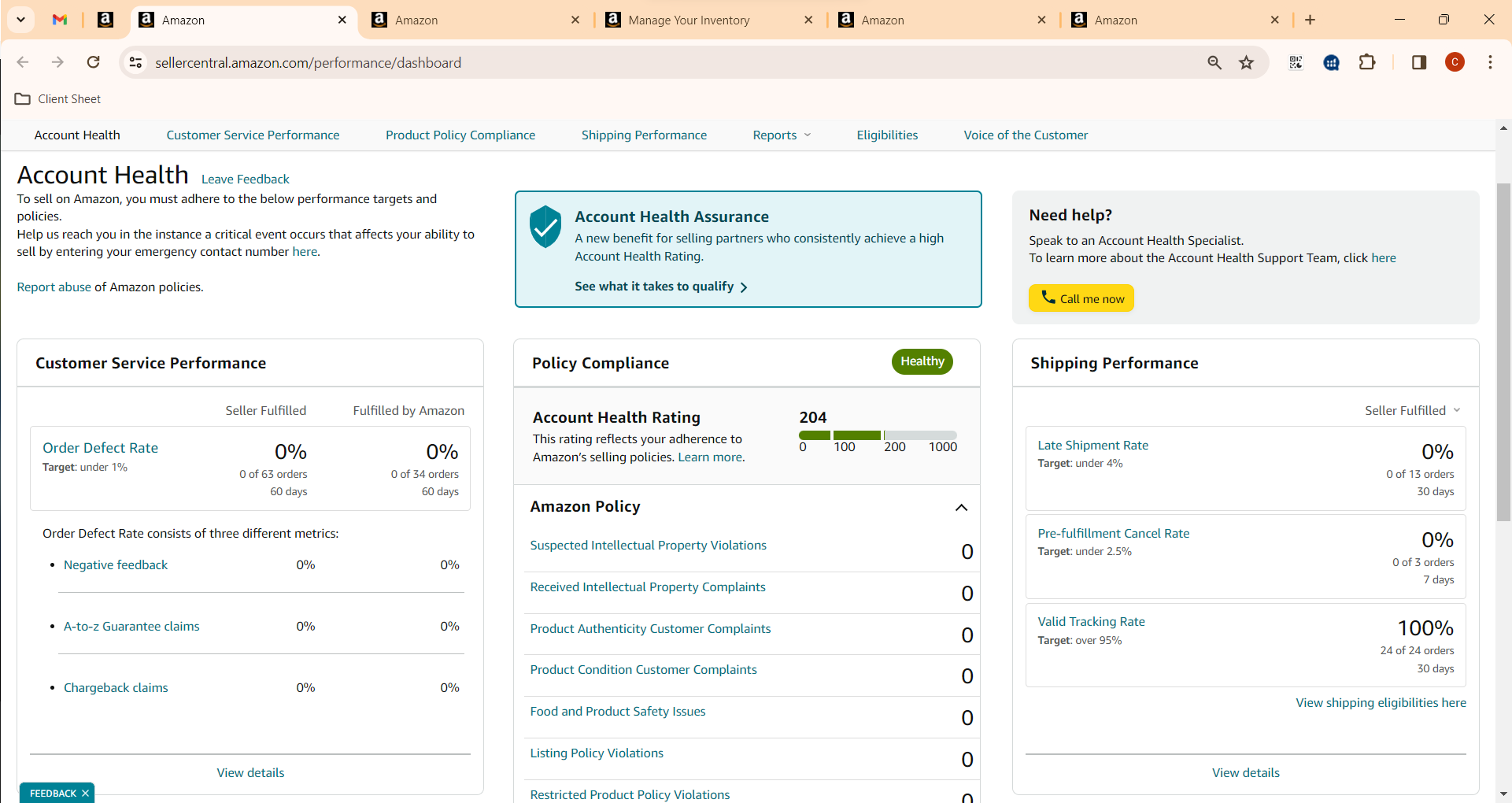The height and width of the screenshot is (803, 1512).
Task: Open the Chargeback claims link
Action: 116,688
